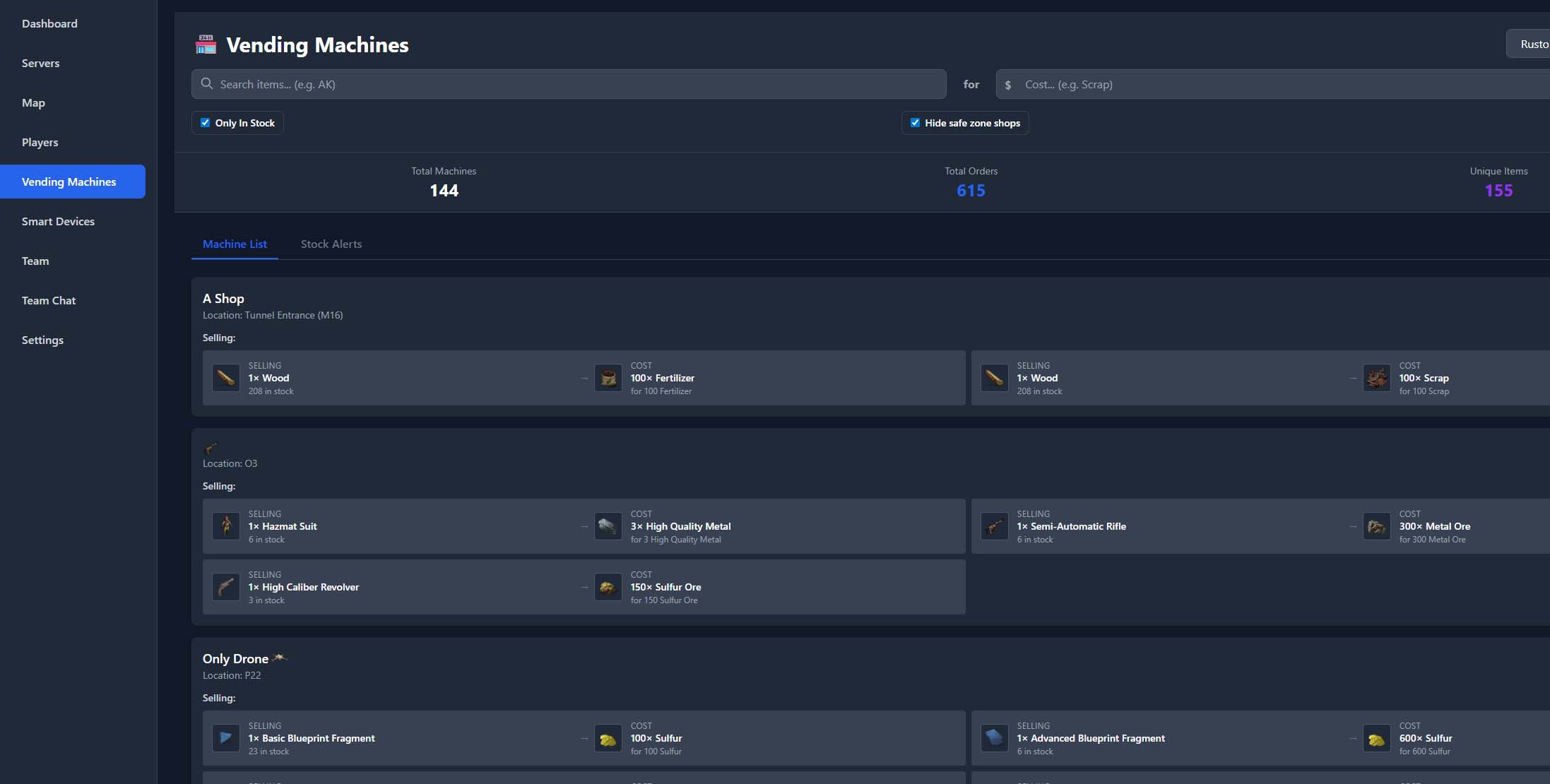
Task: Click the 100× Scrap cost text
Action: tap(1424, 378)
